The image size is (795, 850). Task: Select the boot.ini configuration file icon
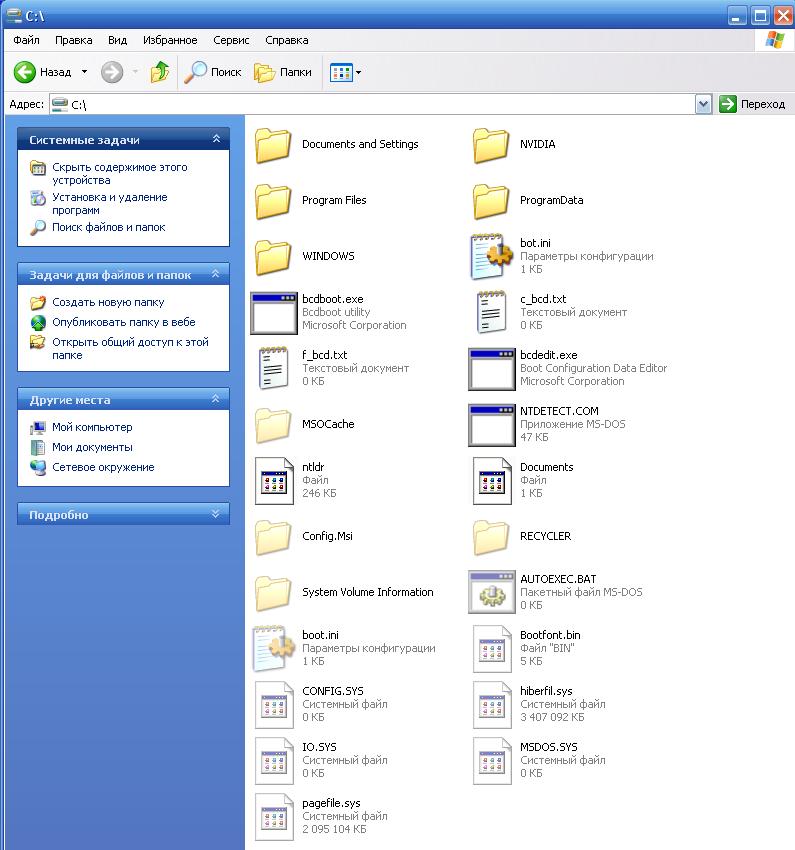tap(274, 648)
